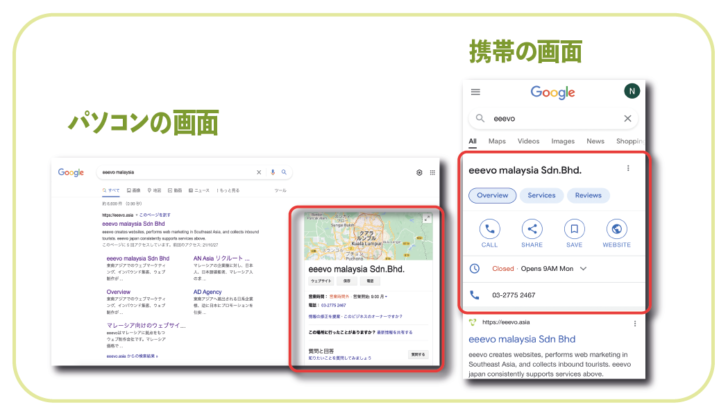Select the Reviews chip
This screenshot has width=728, height=414.
588,196
